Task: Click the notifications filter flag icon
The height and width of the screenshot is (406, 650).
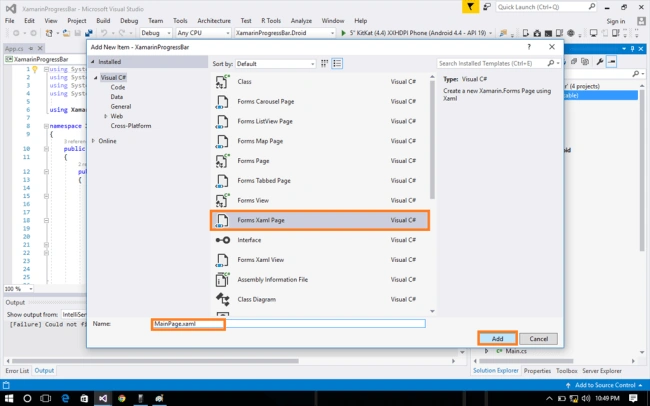Action: pos(471,7)
